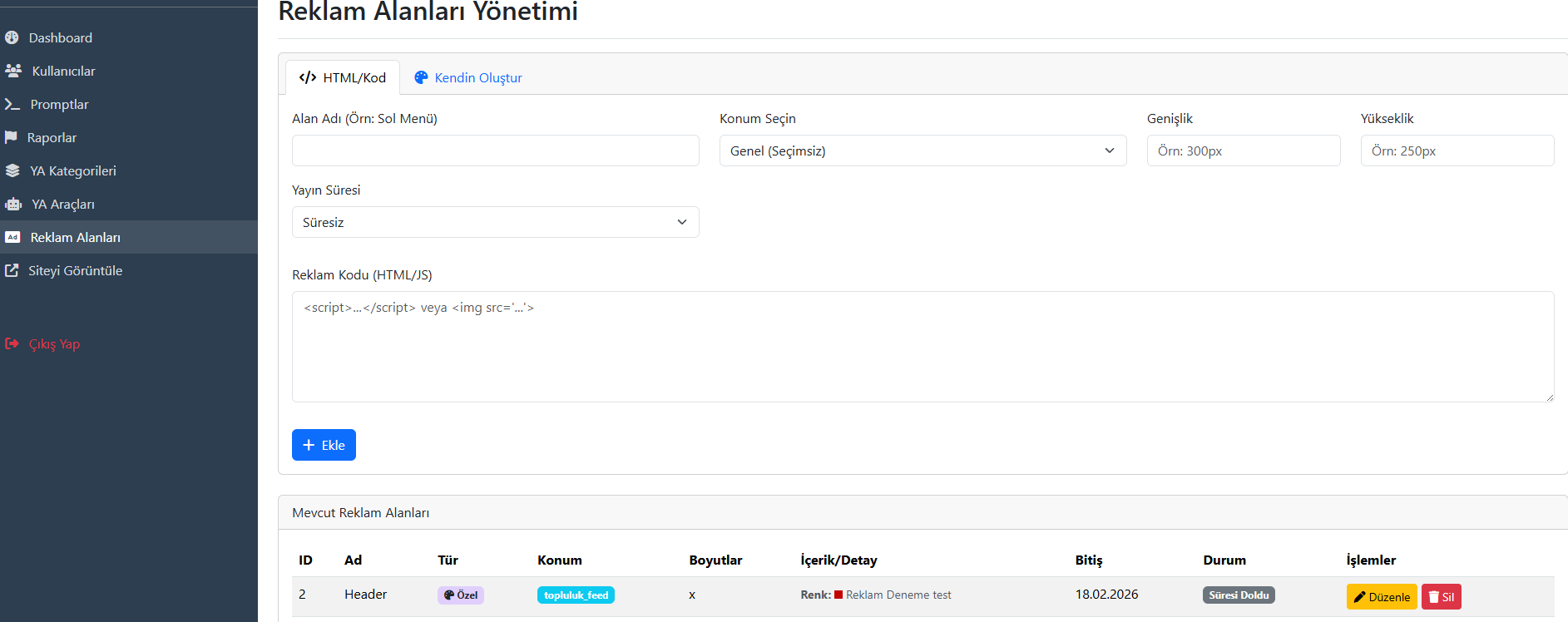
Task: Click the Süresi Doldu status badge
Action: pyautogui.click(x=1239, y=595)
